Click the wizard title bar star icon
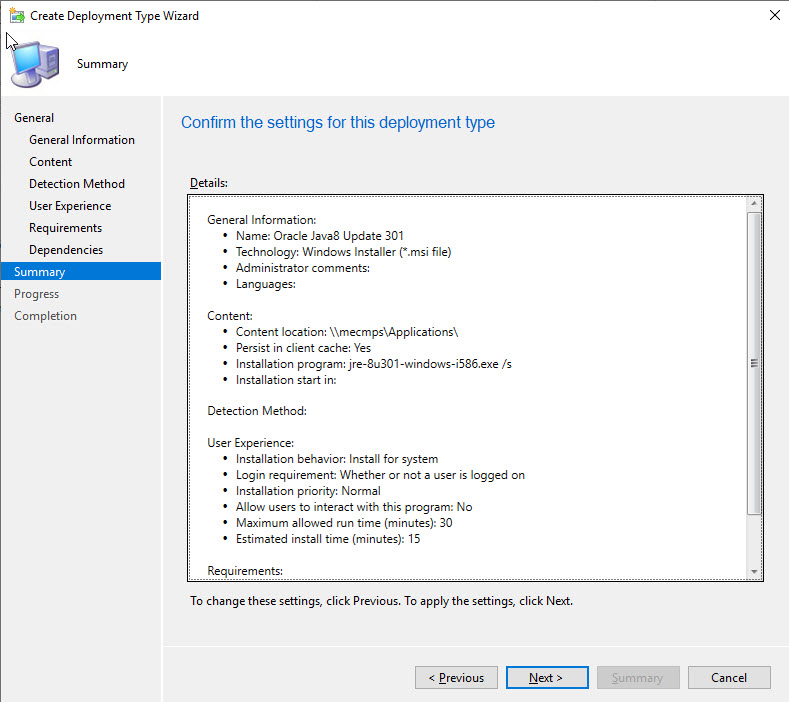Screen dimensions: 789x702 pos(14,15)
